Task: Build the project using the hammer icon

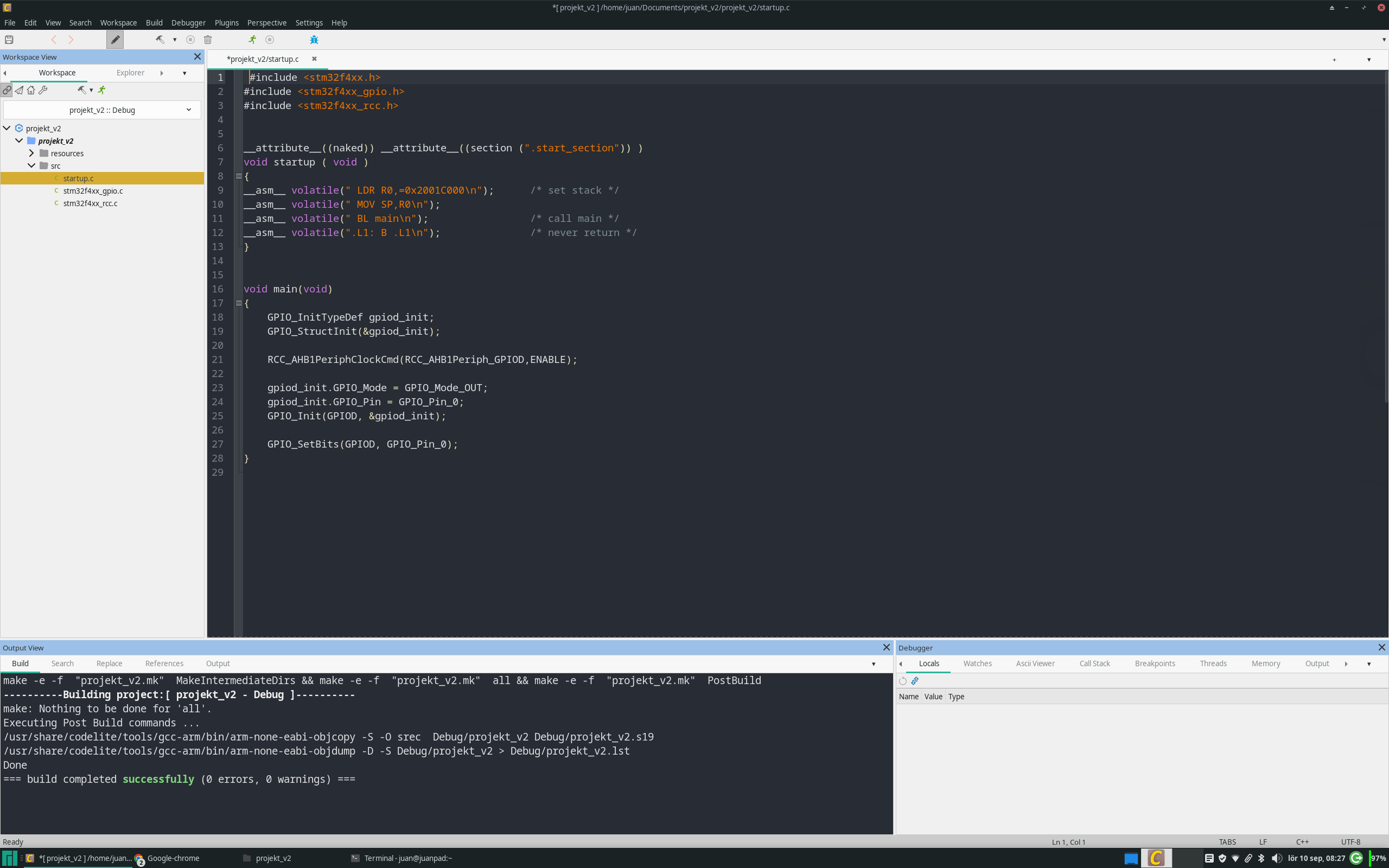Action: pos(160,40)
